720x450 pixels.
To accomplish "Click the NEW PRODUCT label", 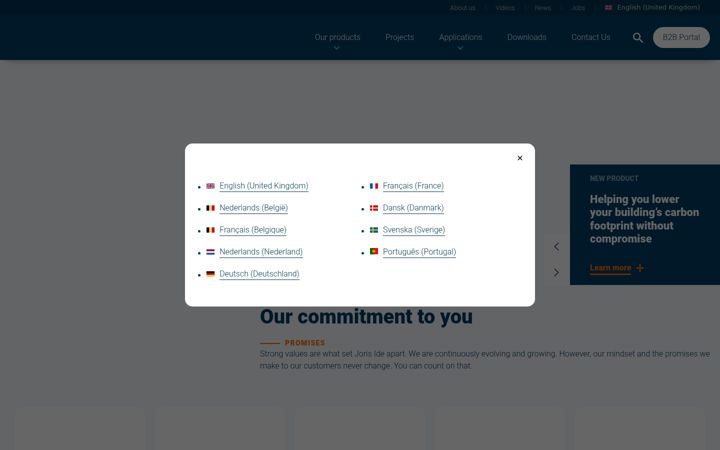I will click(614, 178).
